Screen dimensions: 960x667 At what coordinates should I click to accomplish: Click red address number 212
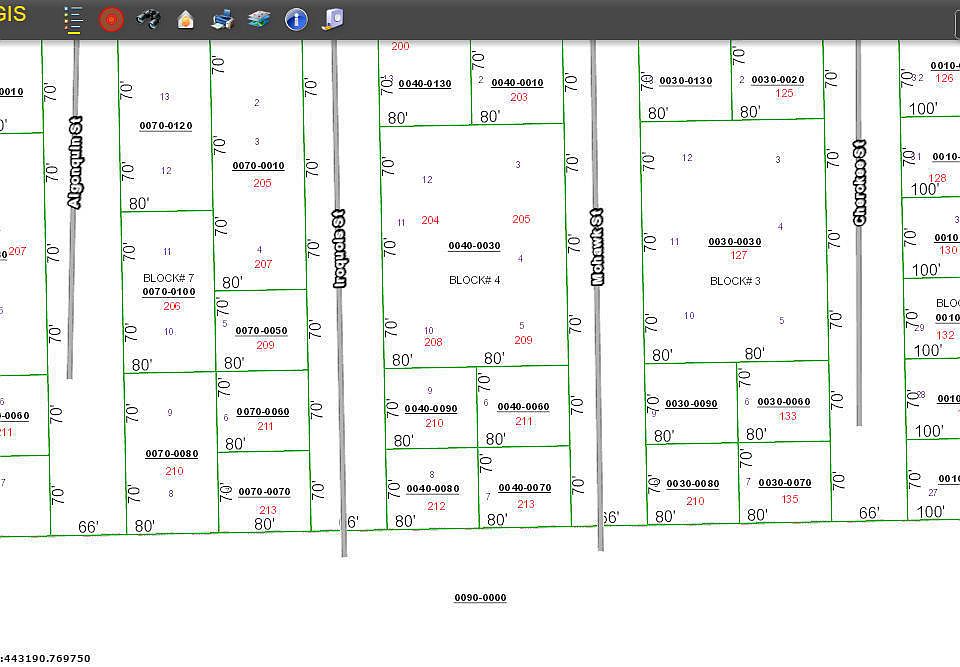437,506
